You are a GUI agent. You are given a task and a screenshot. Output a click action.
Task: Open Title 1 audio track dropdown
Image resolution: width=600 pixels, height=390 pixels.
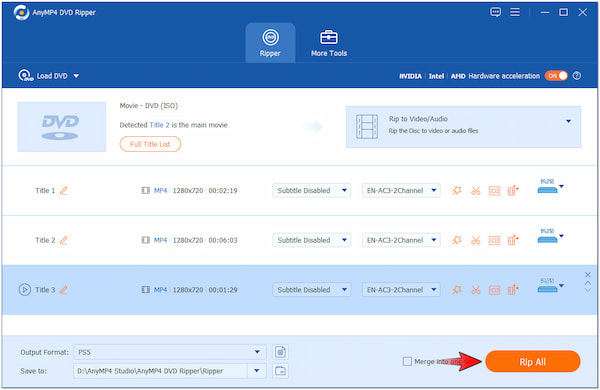point(401,191)
